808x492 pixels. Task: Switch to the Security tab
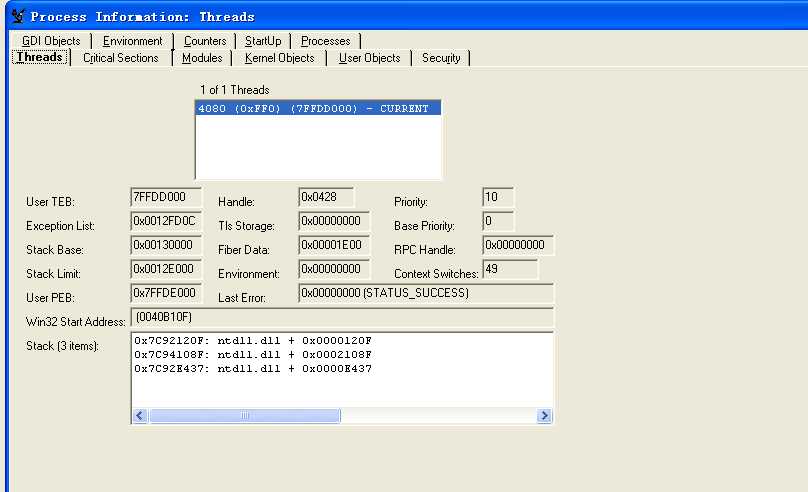point(441,58)
